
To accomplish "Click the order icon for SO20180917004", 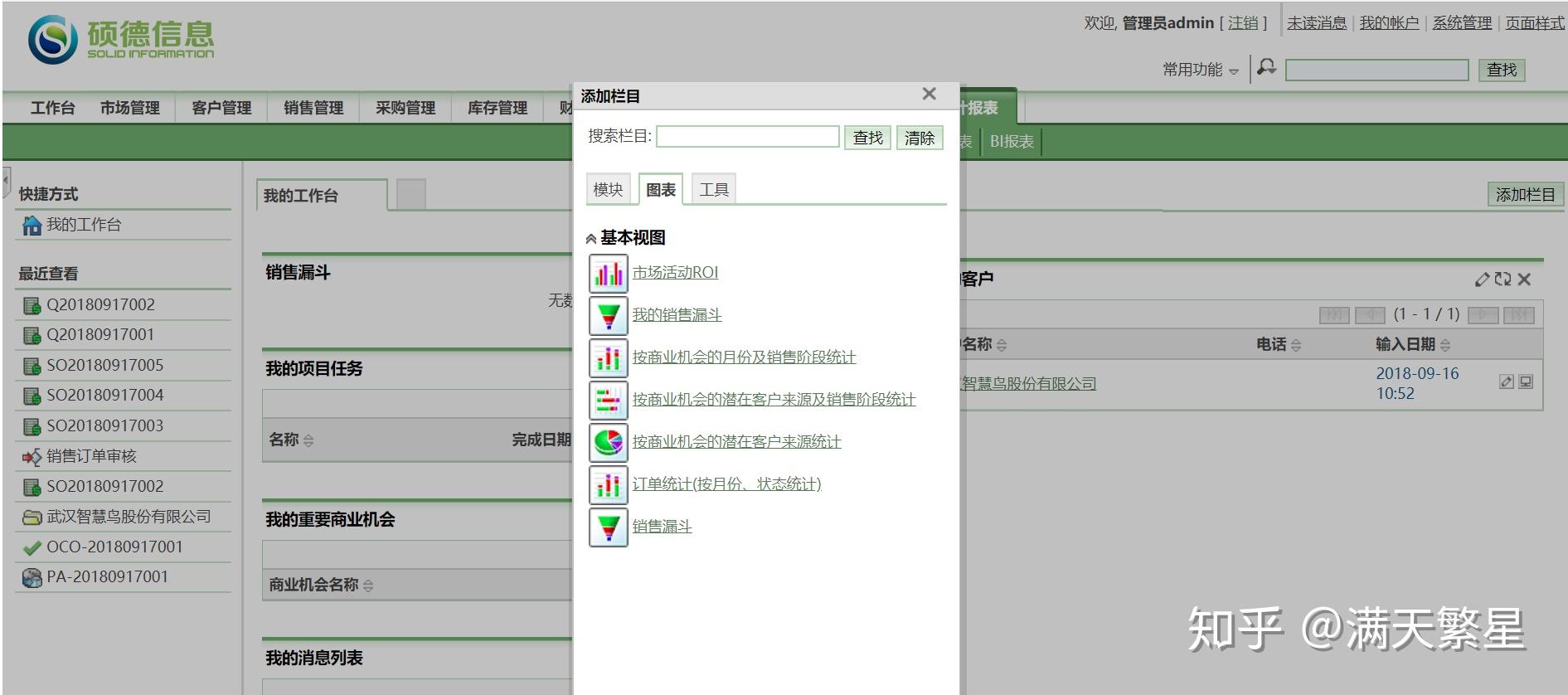I will 32,396.
